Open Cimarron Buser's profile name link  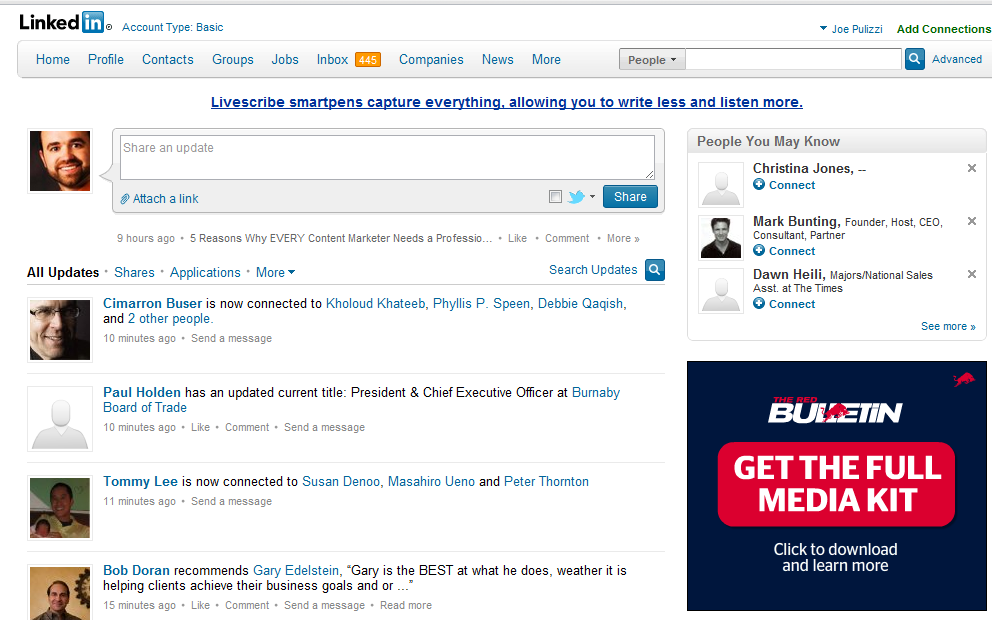point(152,304)
